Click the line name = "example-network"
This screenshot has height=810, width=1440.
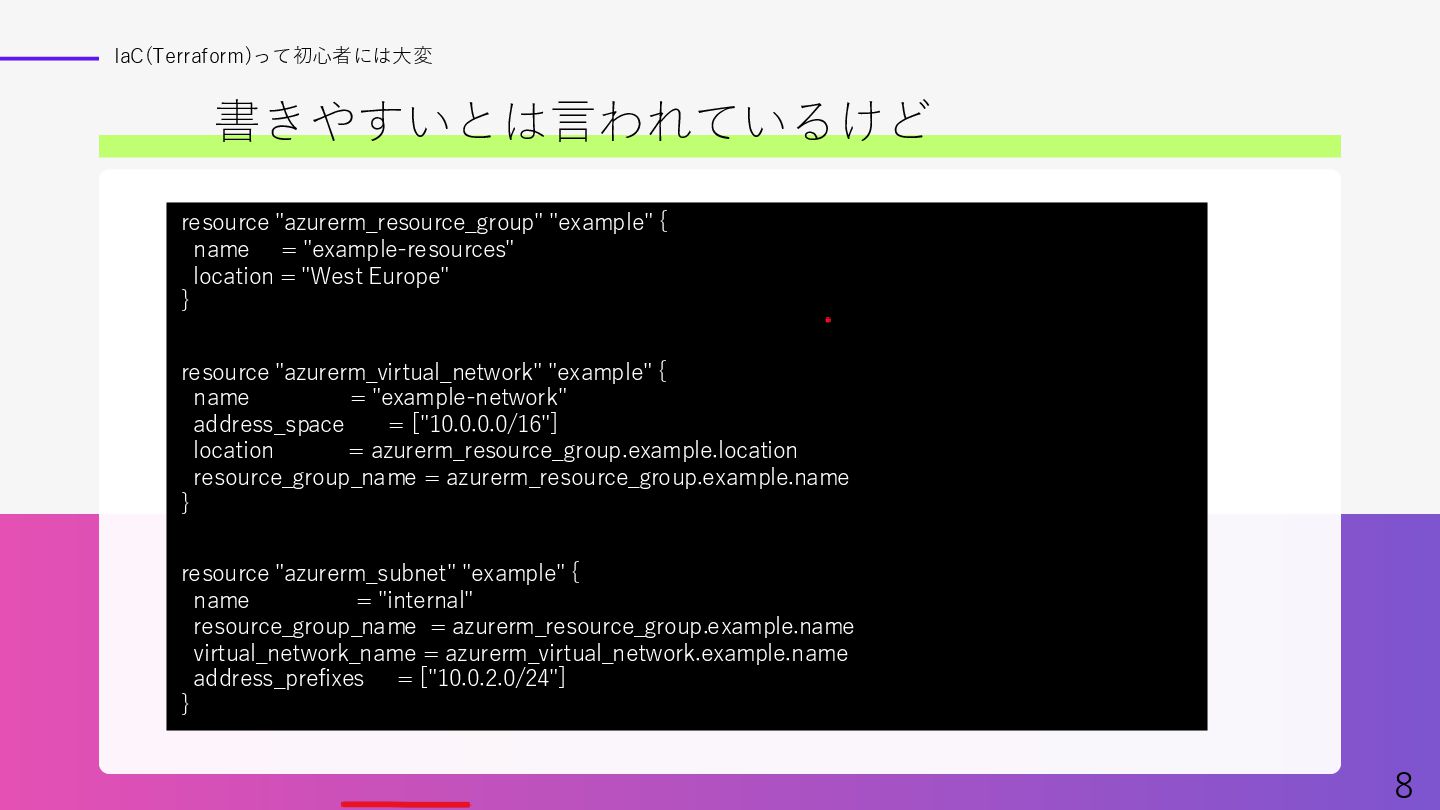[x=380, y=398]
